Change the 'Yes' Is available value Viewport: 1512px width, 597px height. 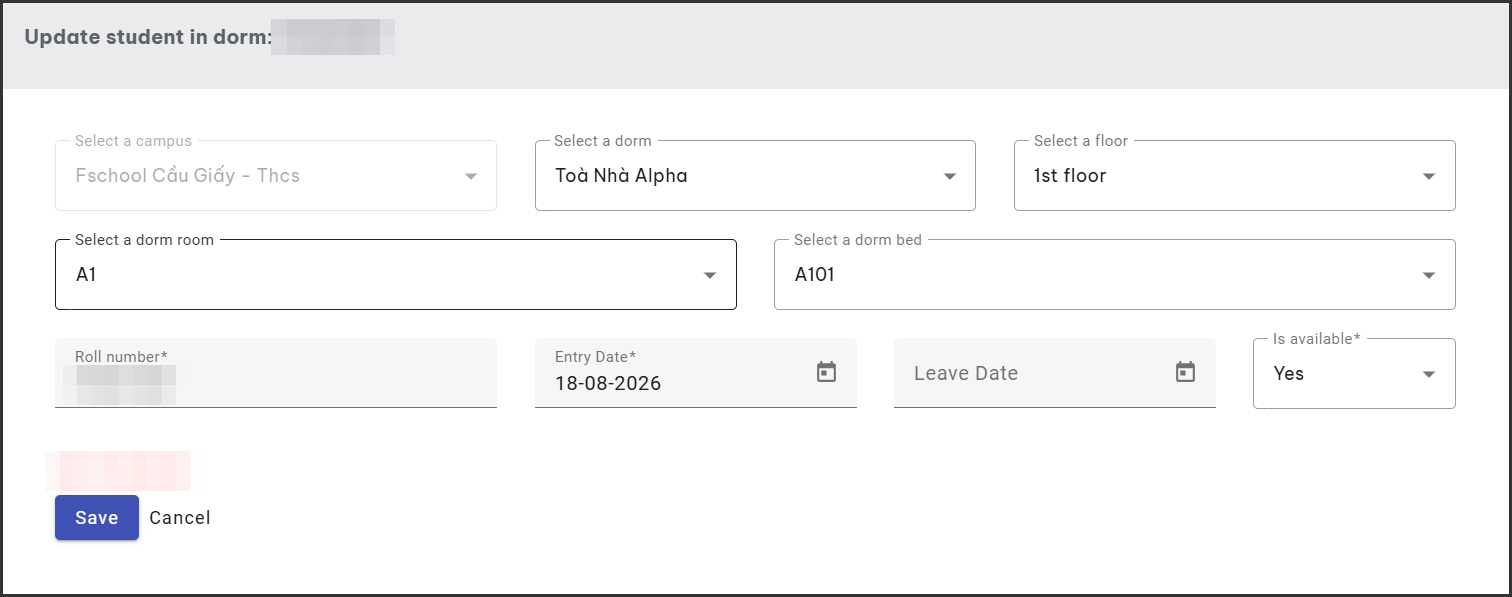click(x=1354, y=374)
